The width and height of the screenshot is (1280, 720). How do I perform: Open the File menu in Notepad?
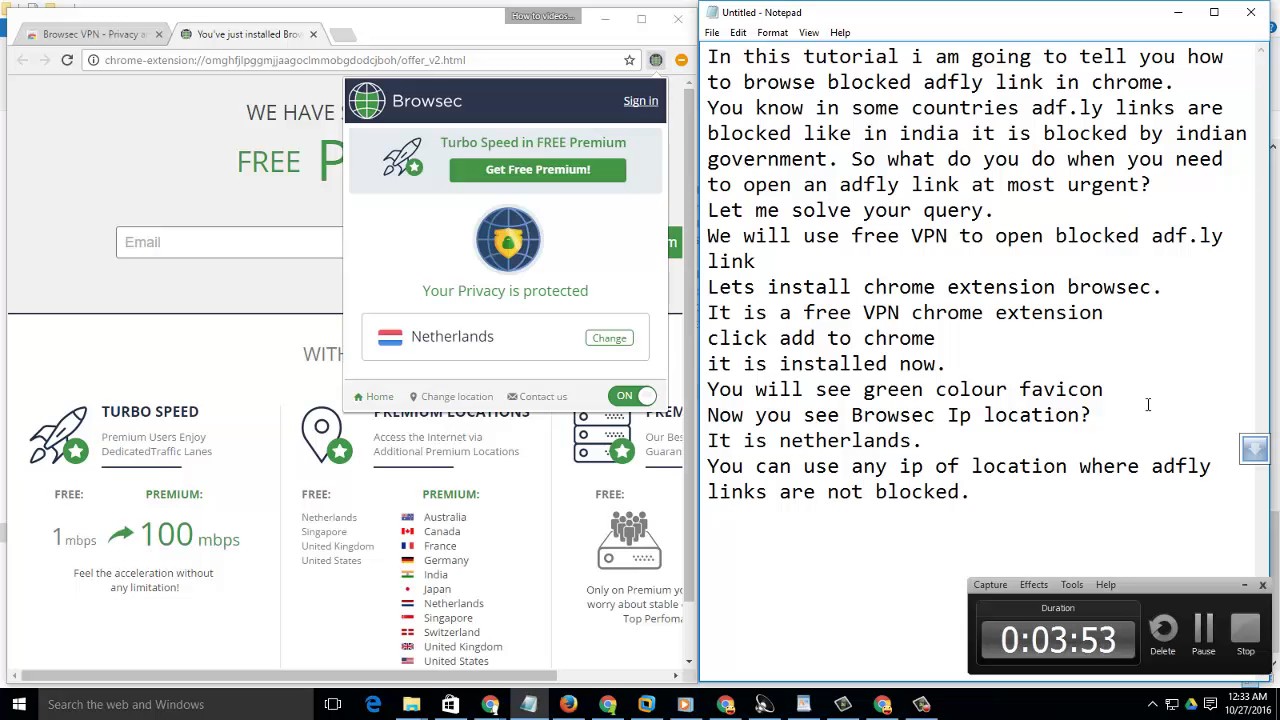pos(712,33)
